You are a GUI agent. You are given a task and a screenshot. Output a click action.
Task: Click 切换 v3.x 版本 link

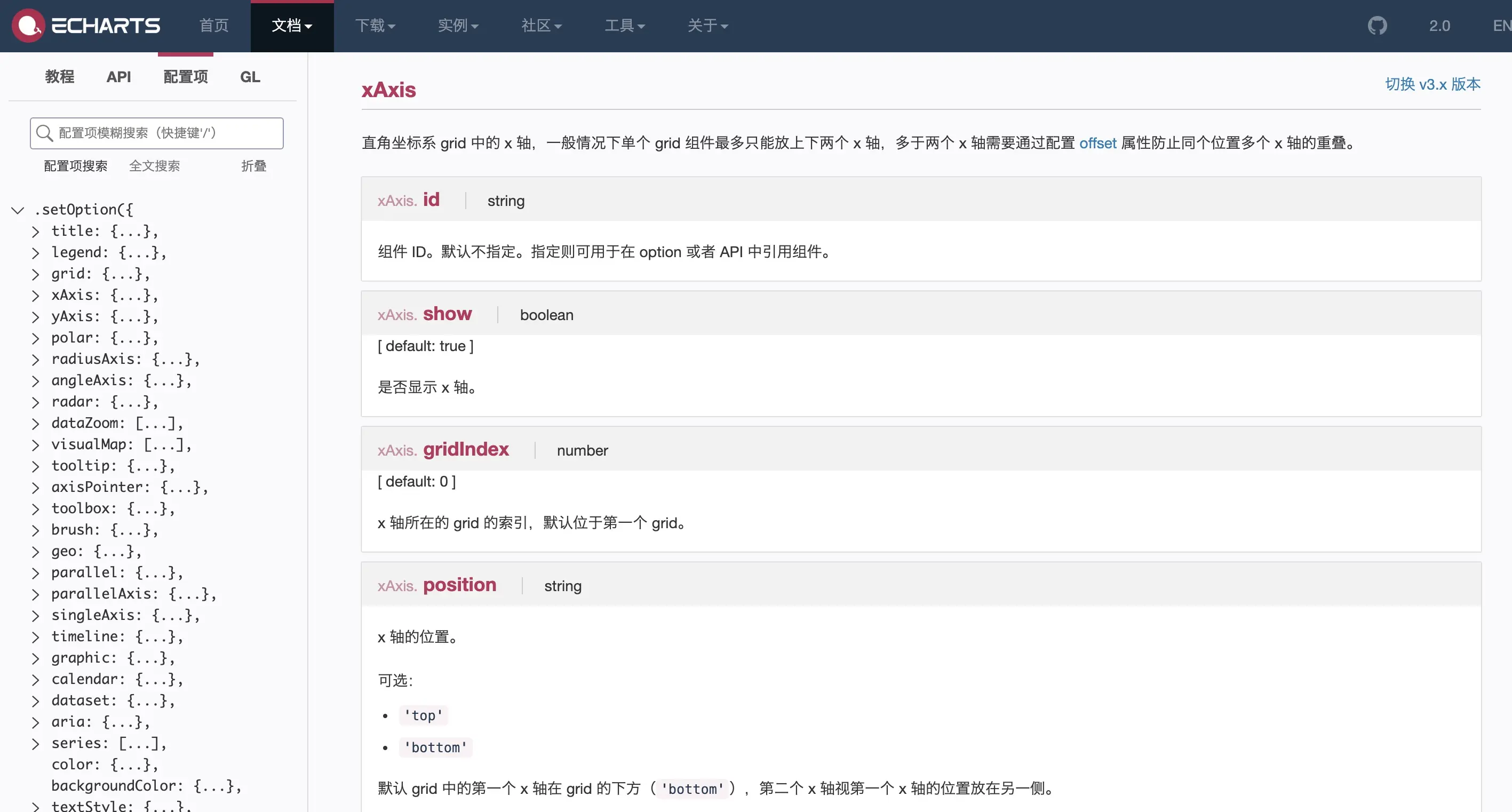1432,84
